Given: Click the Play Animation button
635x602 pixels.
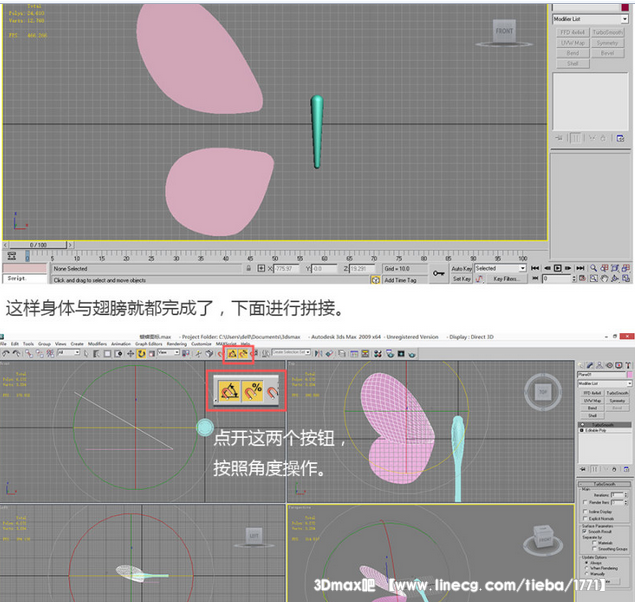Looking at the screenshot, I should (x=558, y=268).
